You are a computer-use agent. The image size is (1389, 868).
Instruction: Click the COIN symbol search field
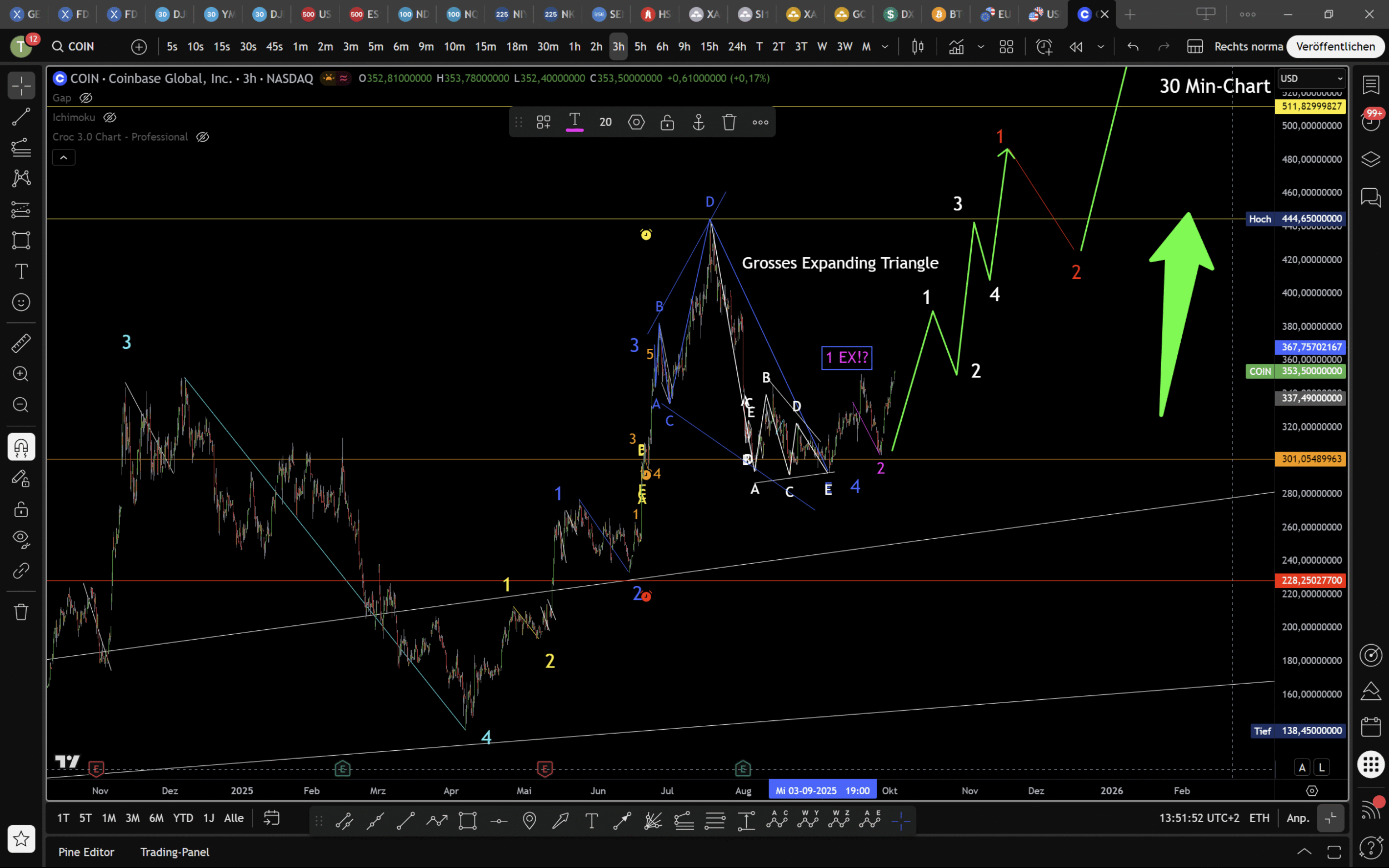coord(81,47)
